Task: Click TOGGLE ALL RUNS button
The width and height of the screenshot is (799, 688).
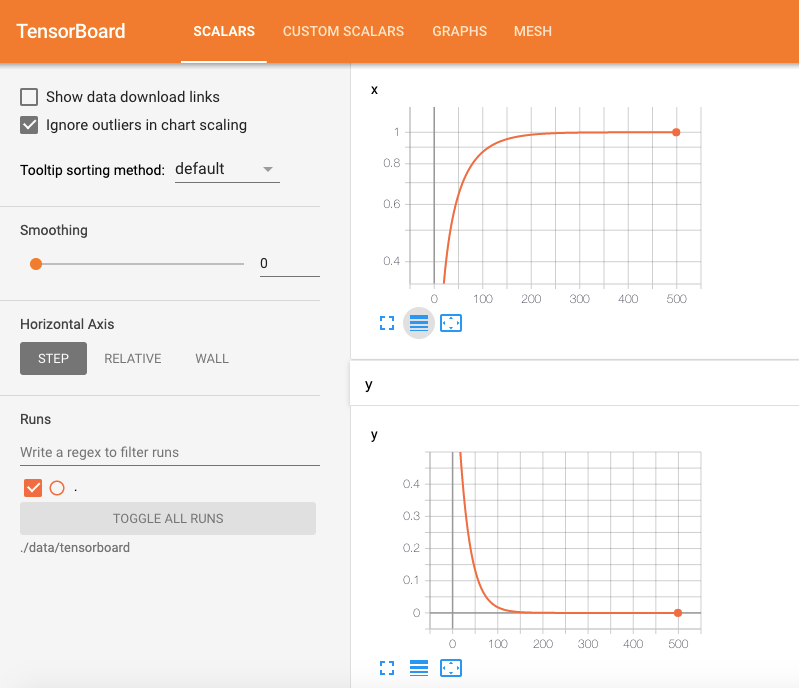Action: coord(168,519)
